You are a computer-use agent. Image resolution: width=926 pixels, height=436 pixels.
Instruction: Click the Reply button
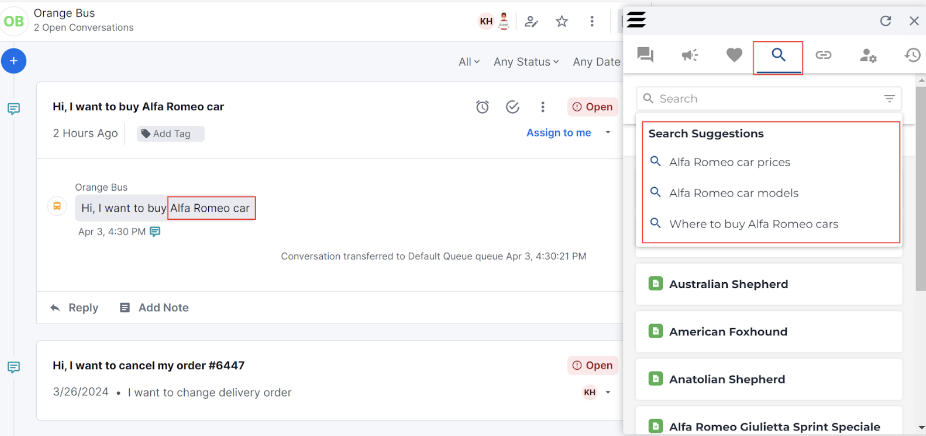coord(74,308)
